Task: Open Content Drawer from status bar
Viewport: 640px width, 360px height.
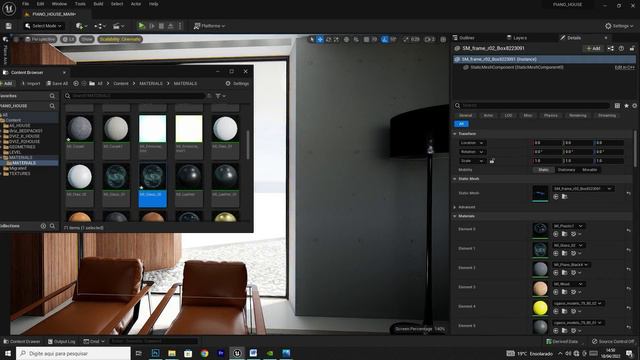Action: coord(22,341)
